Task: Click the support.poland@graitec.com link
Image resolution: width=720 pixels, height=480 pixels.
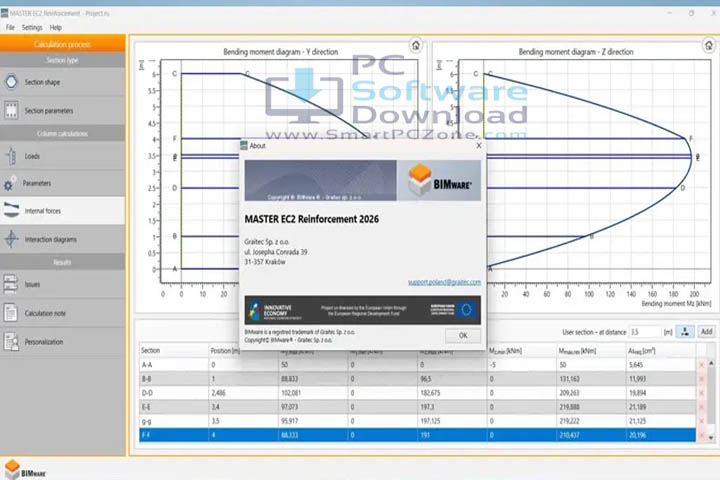Action: (x=444, y=282)
